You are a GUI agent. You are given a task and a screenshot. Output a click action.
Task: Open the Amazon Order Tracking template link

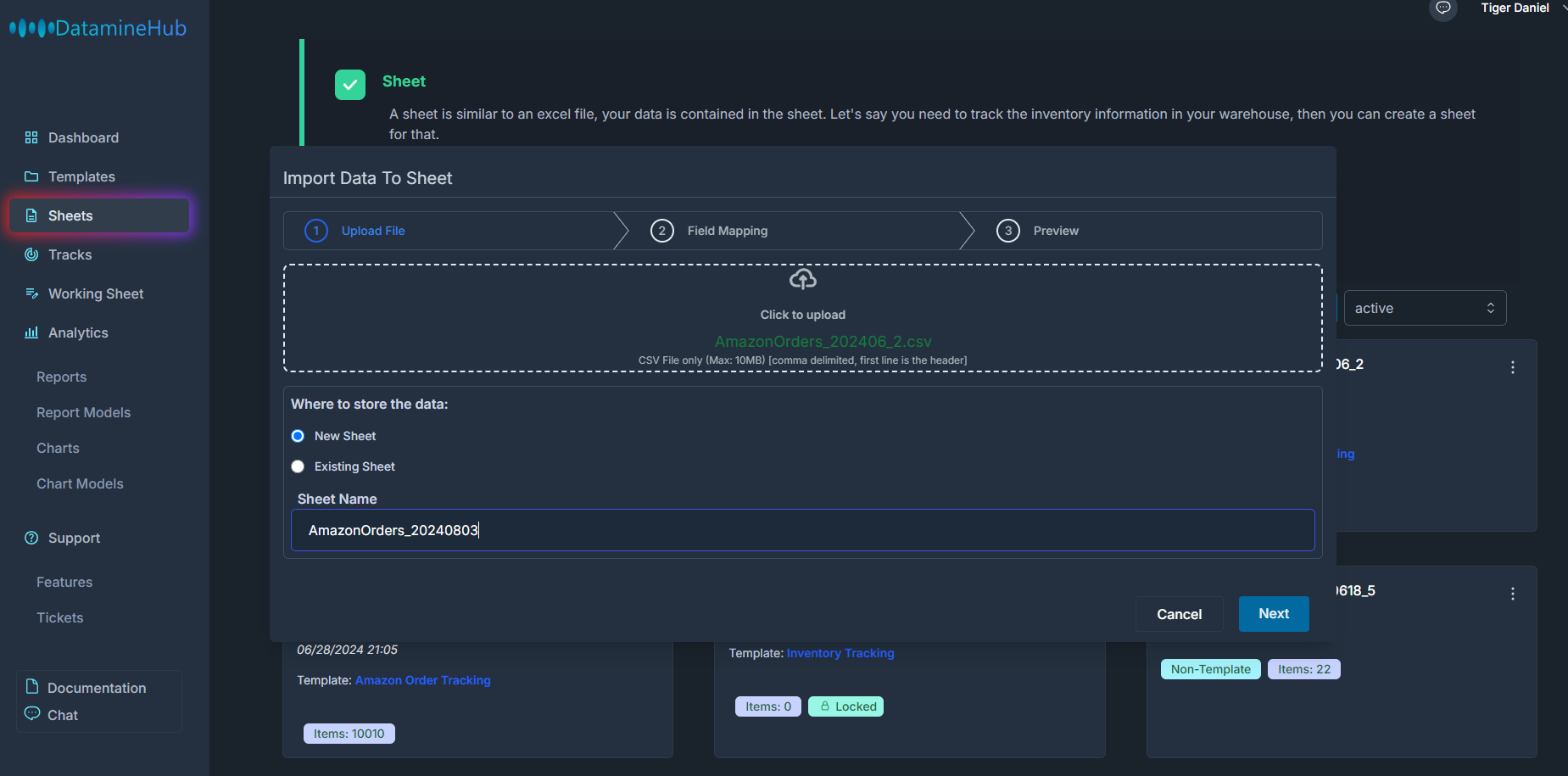coord(422,680)
